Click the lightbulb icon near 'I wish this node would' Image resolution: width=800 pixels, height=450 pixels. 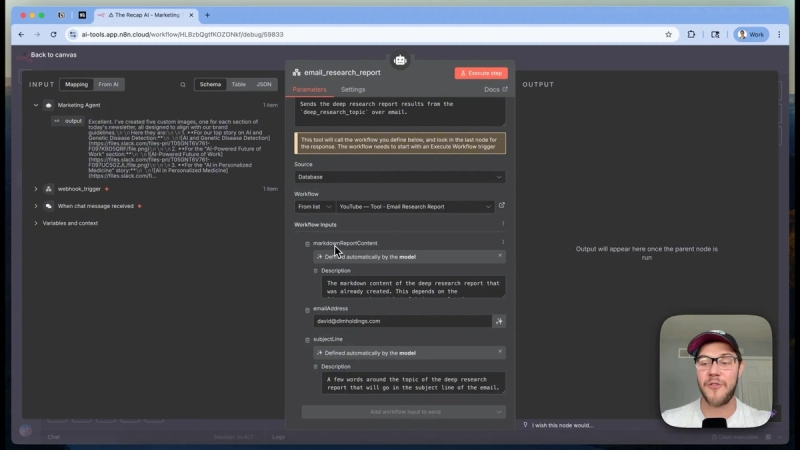coord(526,424)
